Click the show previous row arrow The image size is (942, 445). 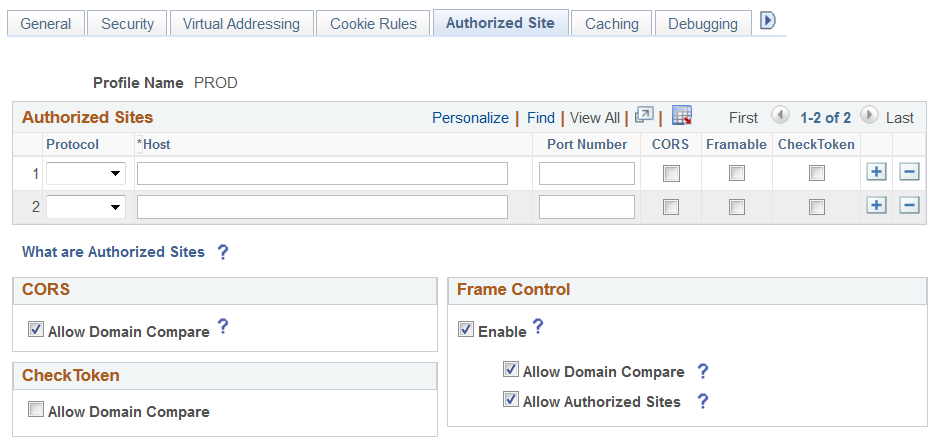(x=781, y=116)
